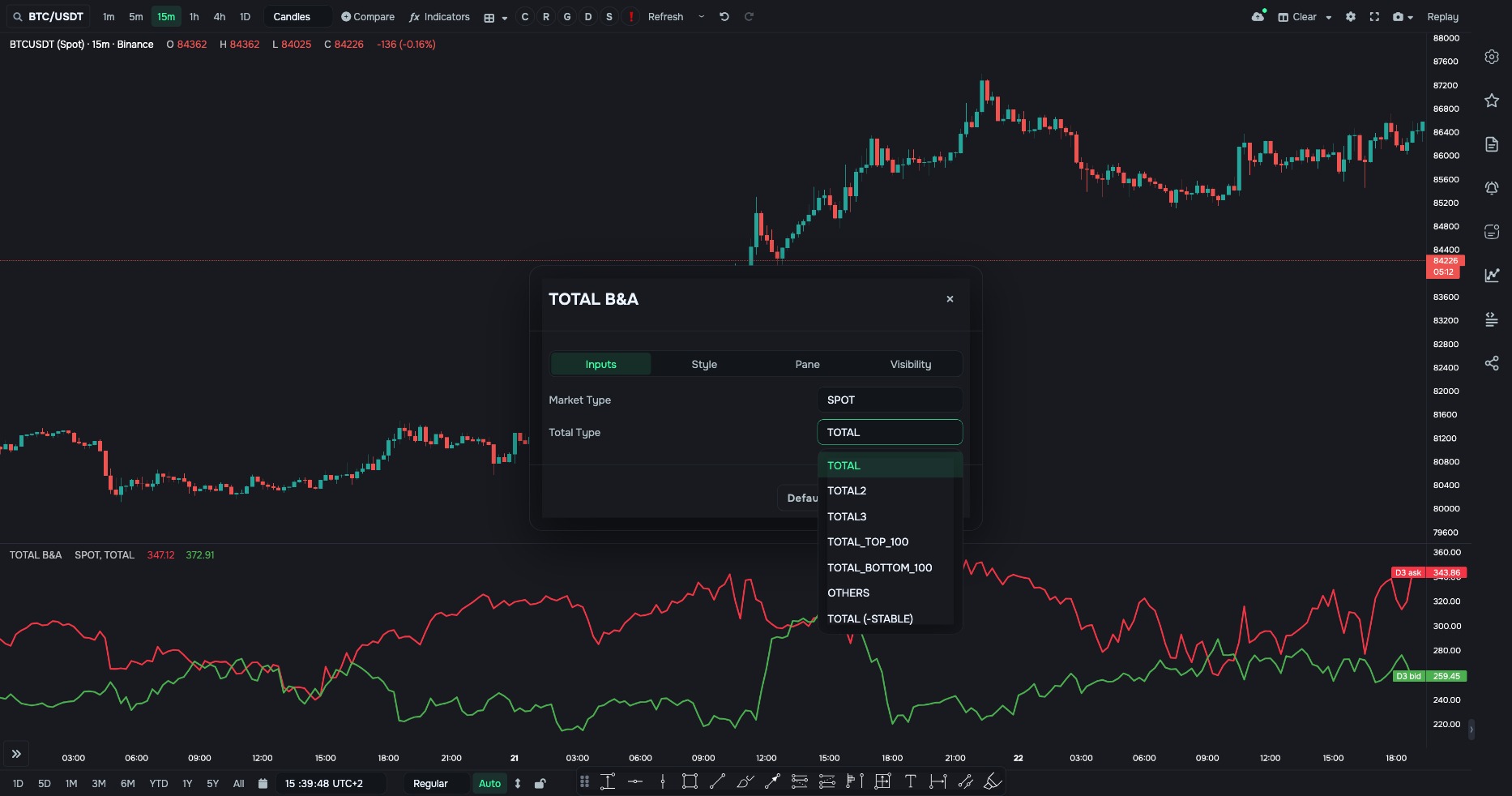Expand left panel with double chevron
The height and width of the screenshot is (796, 1512).
click(16, 754)
